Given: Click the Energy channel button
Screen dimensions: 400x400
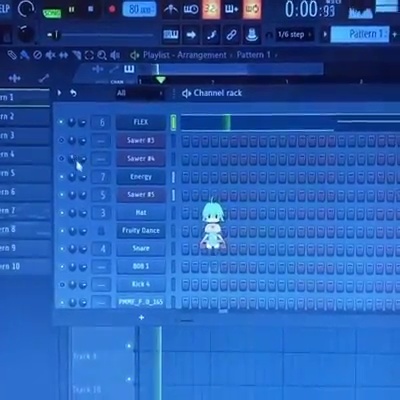Looking at the screenshot, I should (141, 177).
